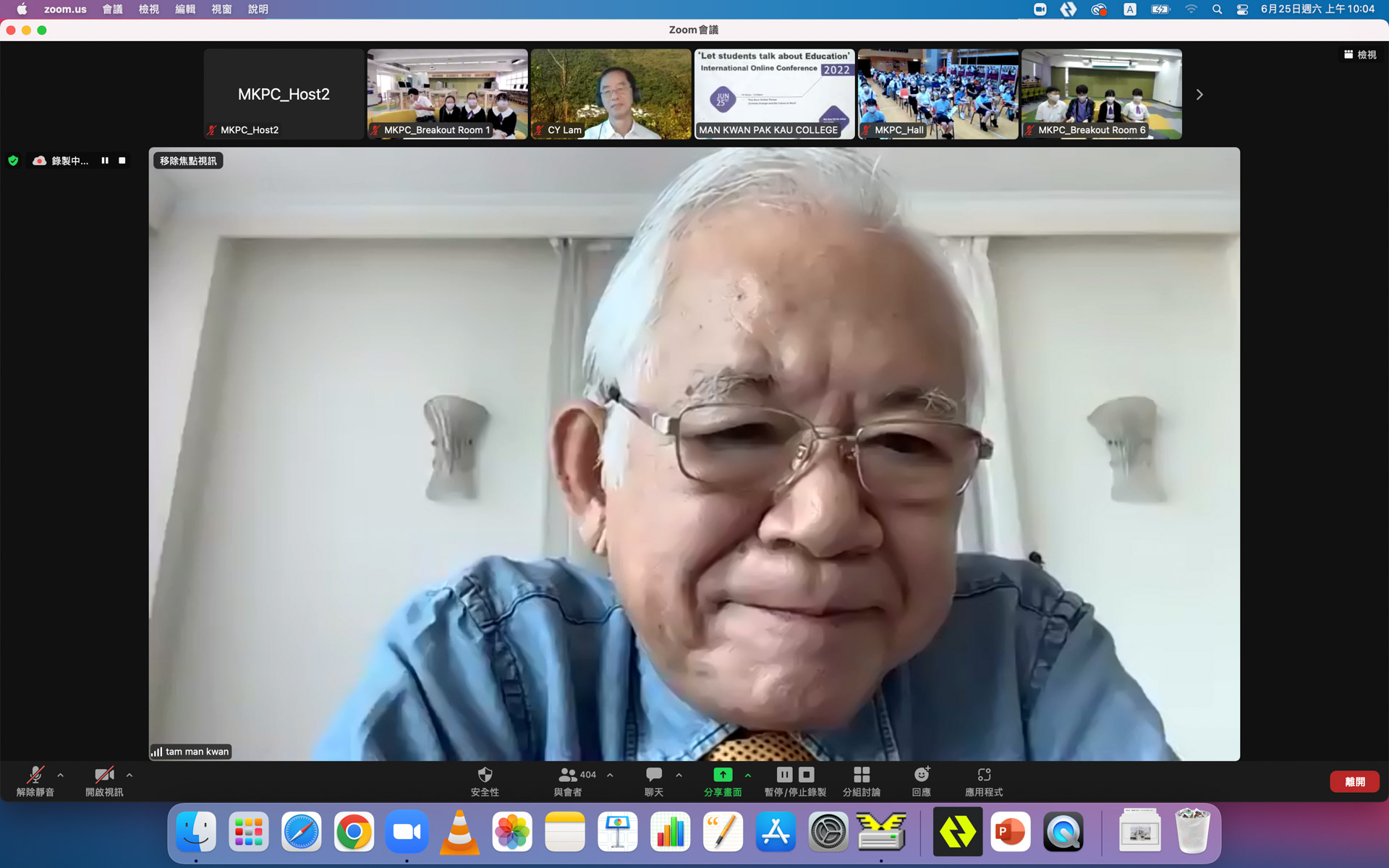Image resolution: width=1389 pixels, height=868 pixels.
Task: Select MKPC_Breakout Room 1 thumbnail
Action: [447, 94]
